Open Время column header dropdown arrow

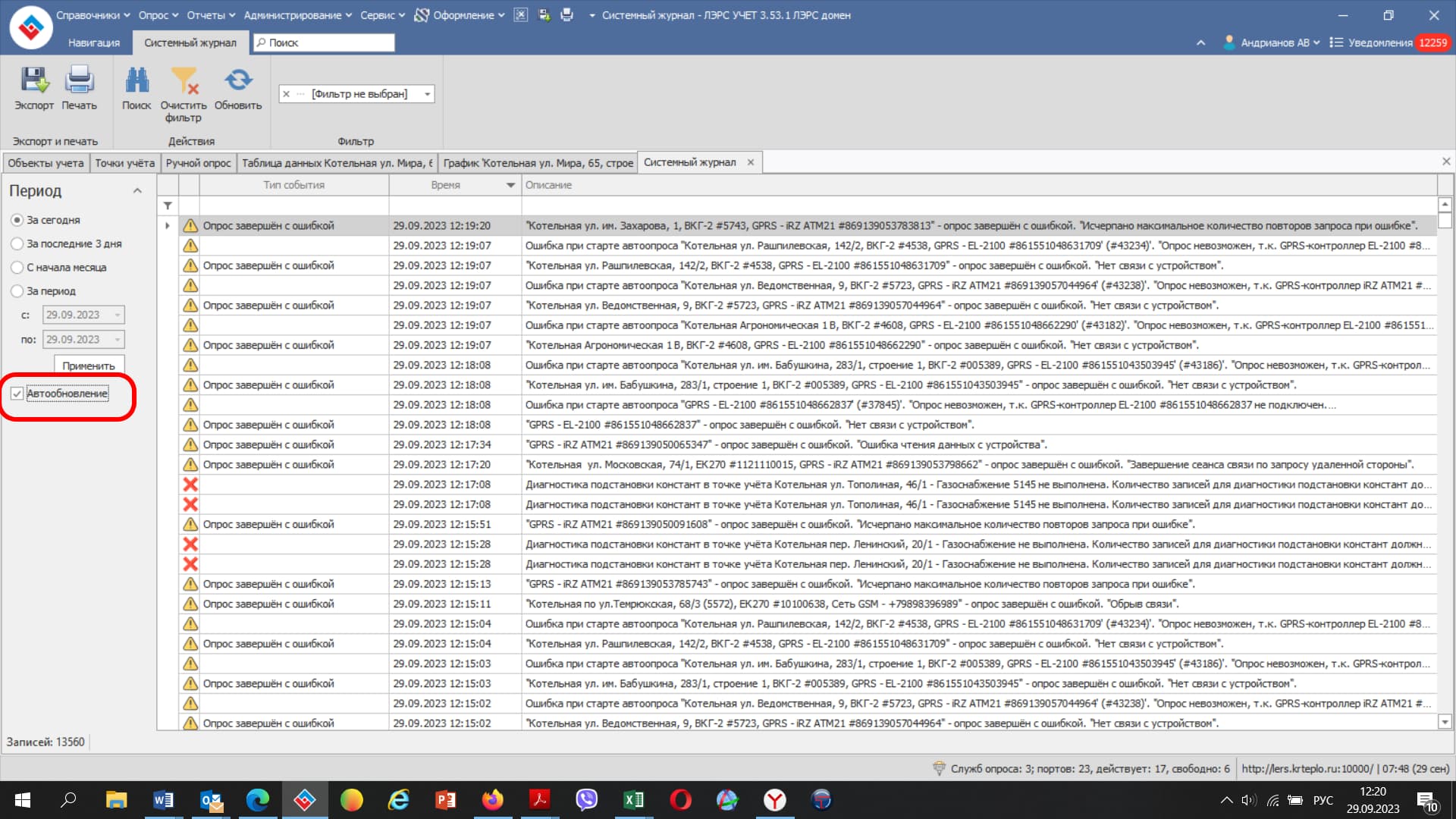510,185
